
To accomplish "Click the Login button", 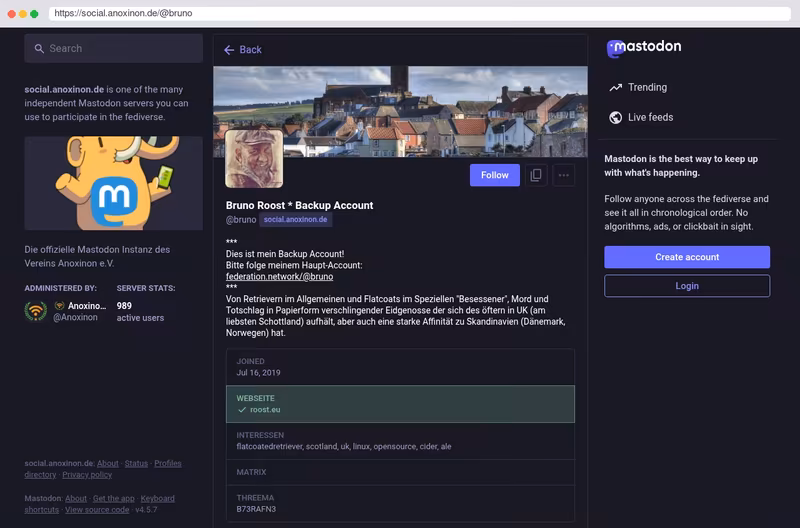I will pyautogui.click(x=687, y=286).
